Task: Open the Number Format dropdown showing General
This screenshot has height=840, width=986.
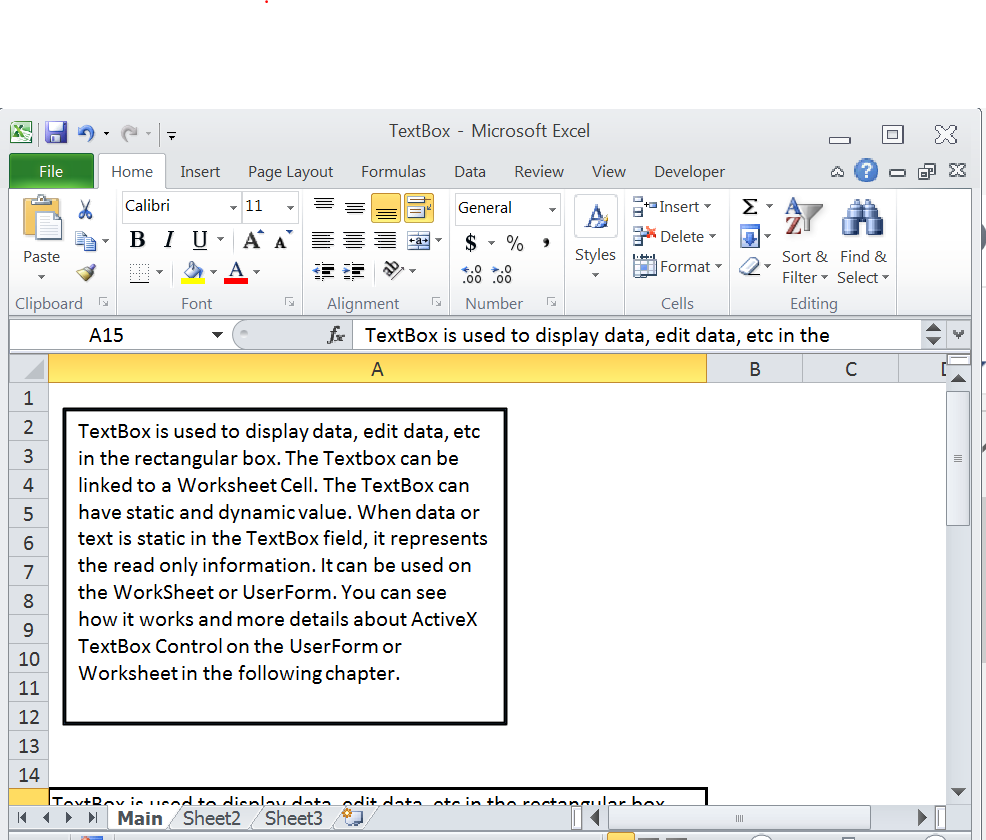Action: [x=507, y=209]
